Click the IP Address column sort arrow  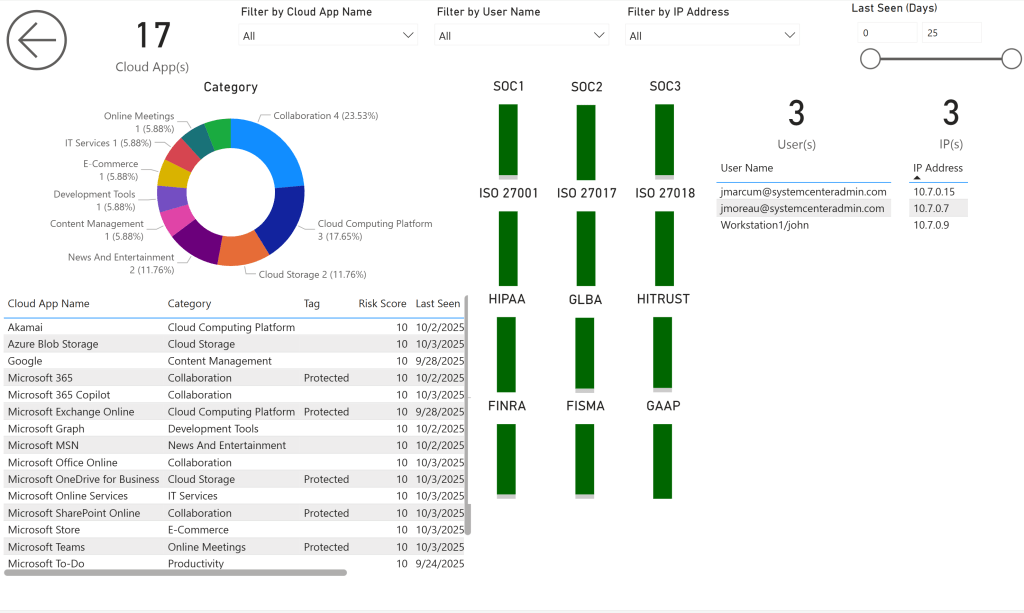click(x=918, y=178)
